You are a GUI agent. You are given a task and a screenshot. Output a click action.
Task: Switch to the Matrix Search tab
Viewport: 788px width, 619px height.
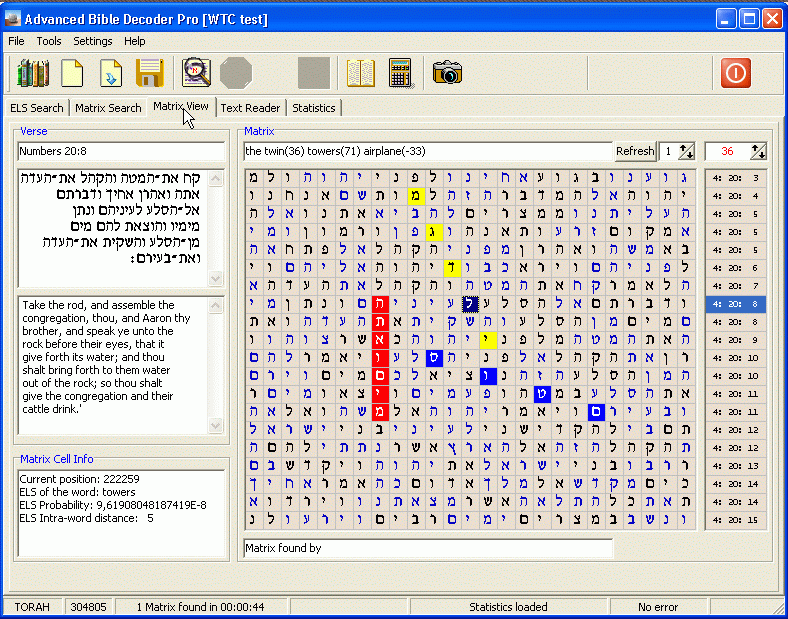pyautogui.click(x=108, y=108)
